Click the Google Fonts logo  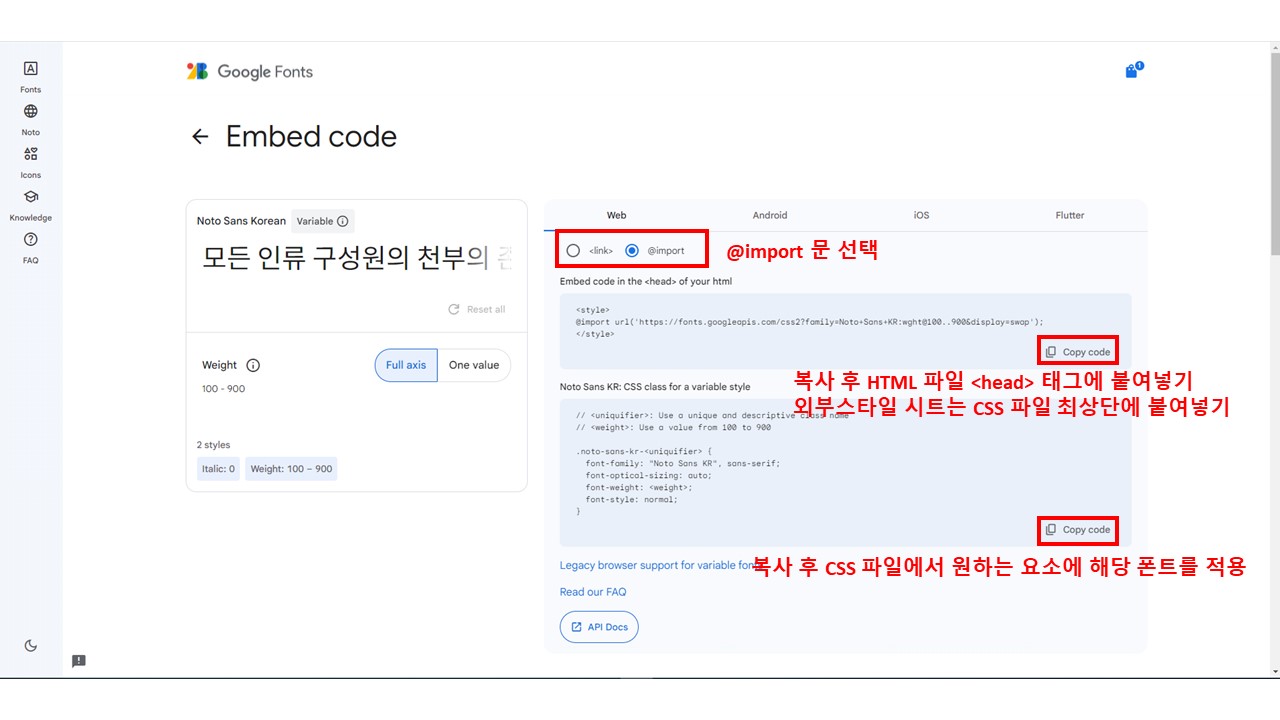(x=250, y=72)
